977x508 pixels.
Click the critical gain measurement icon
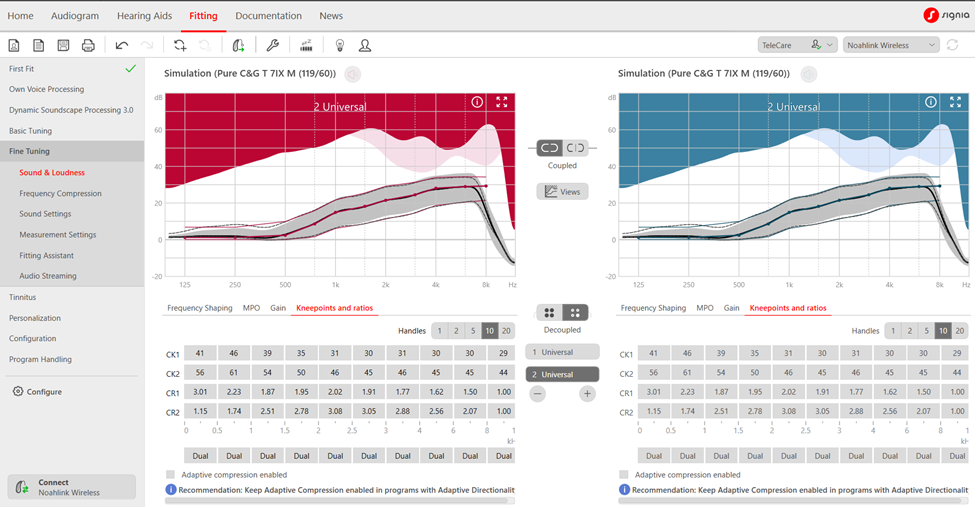(x=306, y=46)
